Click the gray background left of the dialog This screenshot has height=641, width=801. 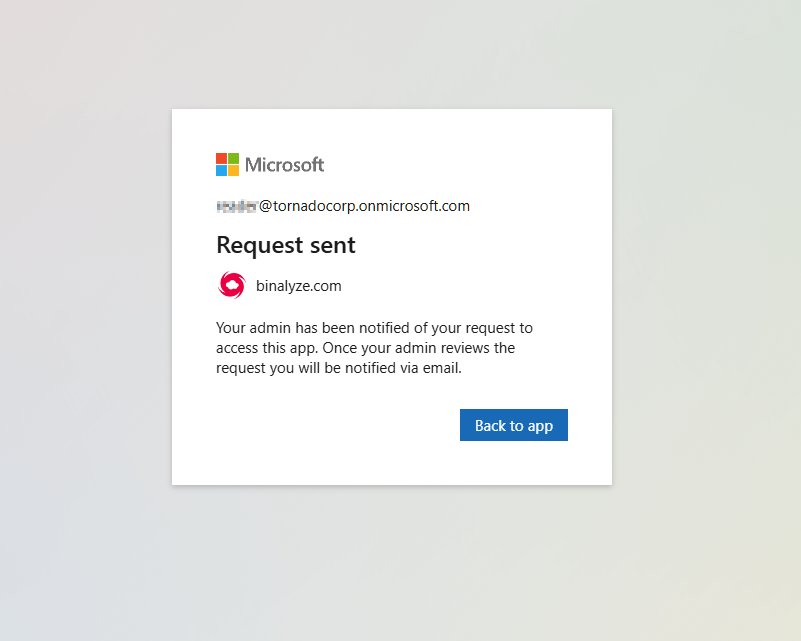coord(85,300)
